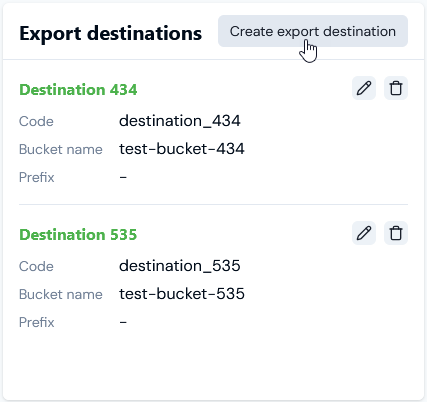
Task: Click the Code label under Destination 535
Action: pos(36,266)
